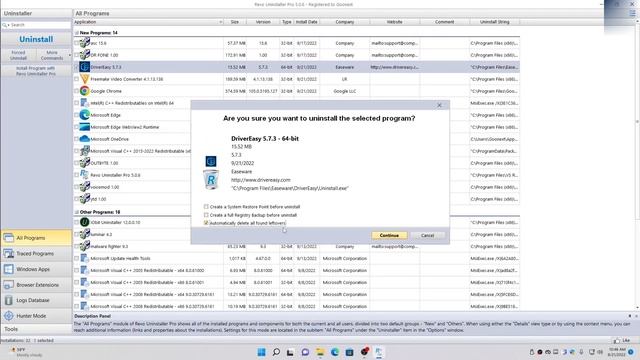The height and width of the screenshot is (360, 640).
Task: Open Windows taskbar search
Action: 276,352
